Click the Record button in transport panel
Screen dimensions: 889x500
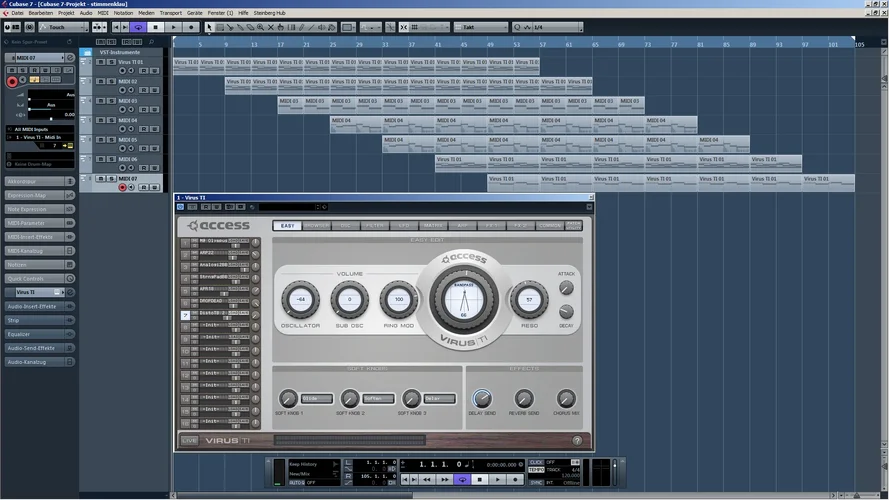coord(515,480)
